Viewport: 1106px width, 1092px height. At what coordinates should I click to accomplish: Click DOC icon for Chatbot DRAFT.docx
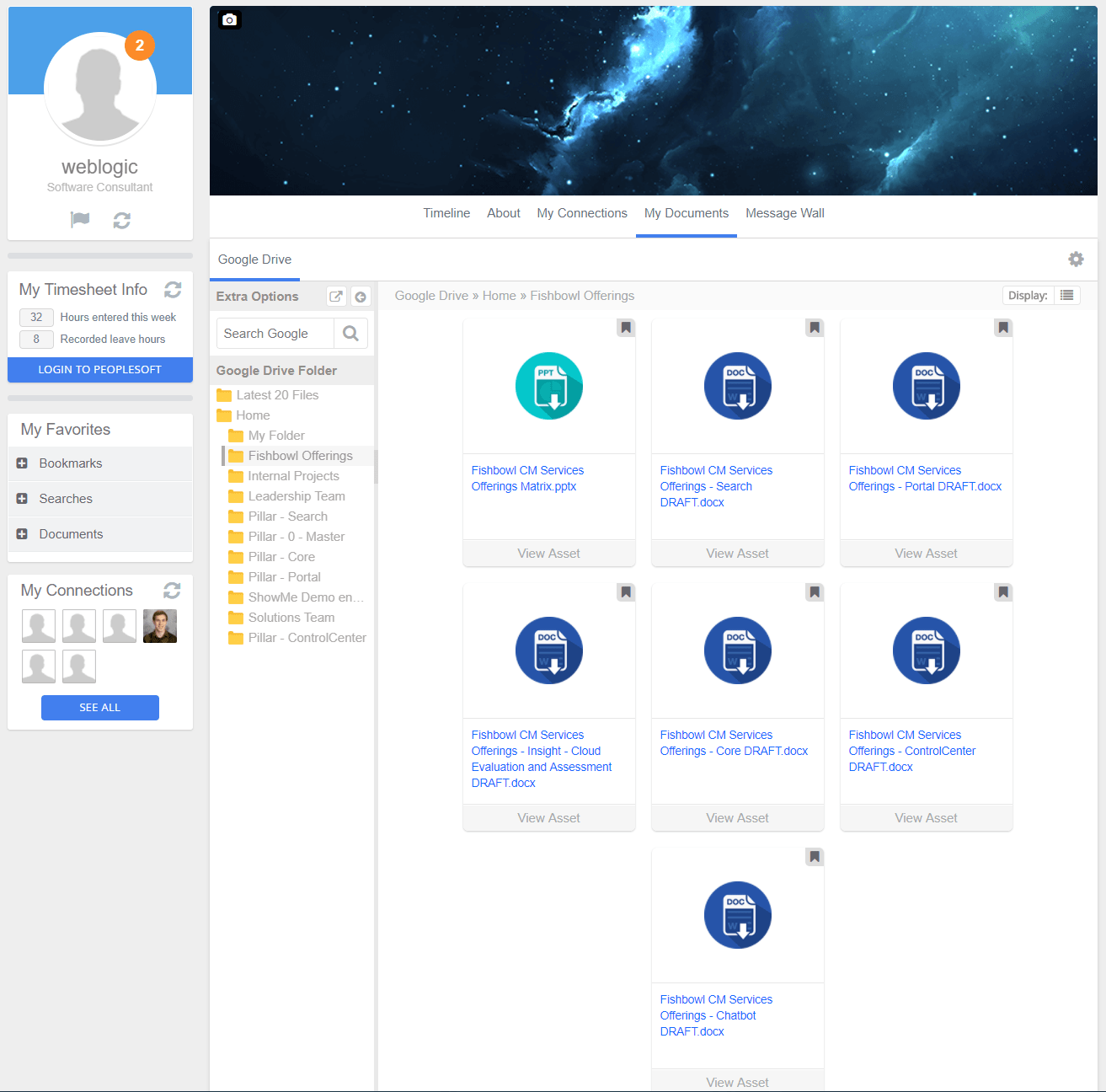(x=738, y=915)
